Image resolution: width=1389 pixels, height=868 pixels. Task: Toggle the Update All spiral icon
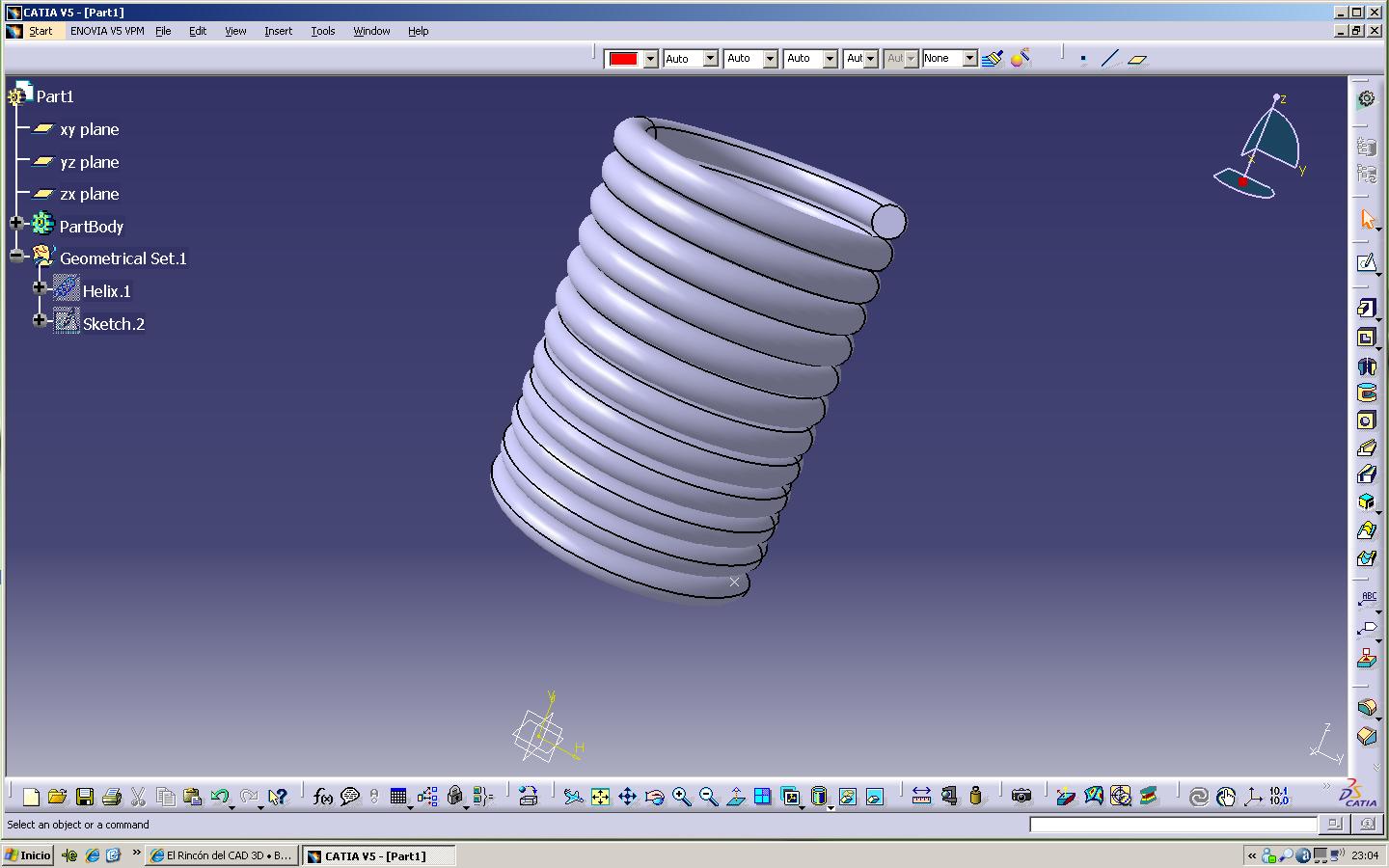tap(1199, 797)
